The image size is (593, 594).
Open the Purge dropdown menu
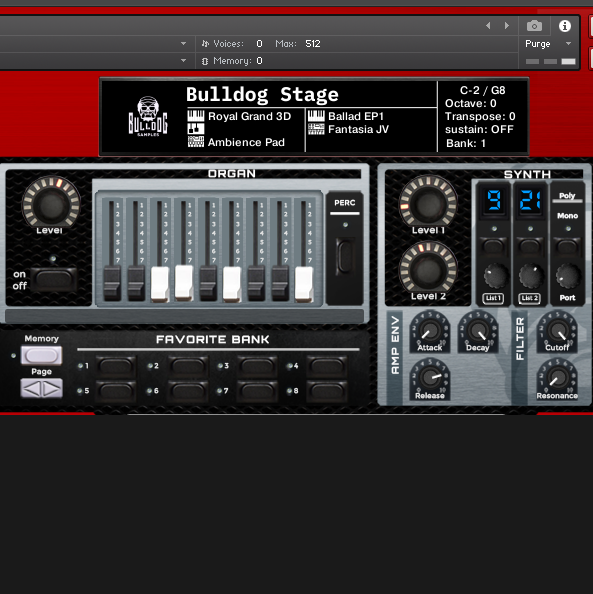pyautogui.click(x=548, y=44)
